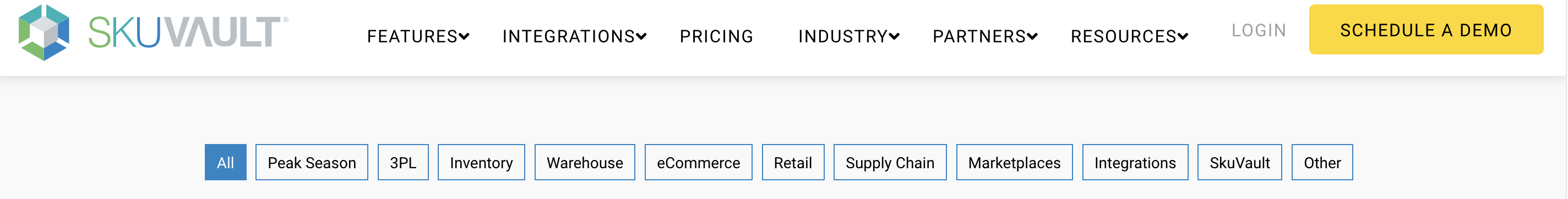1568x199 pixels.
Task: Expand the Resources dropdown
Action: tap(1129, 36)
